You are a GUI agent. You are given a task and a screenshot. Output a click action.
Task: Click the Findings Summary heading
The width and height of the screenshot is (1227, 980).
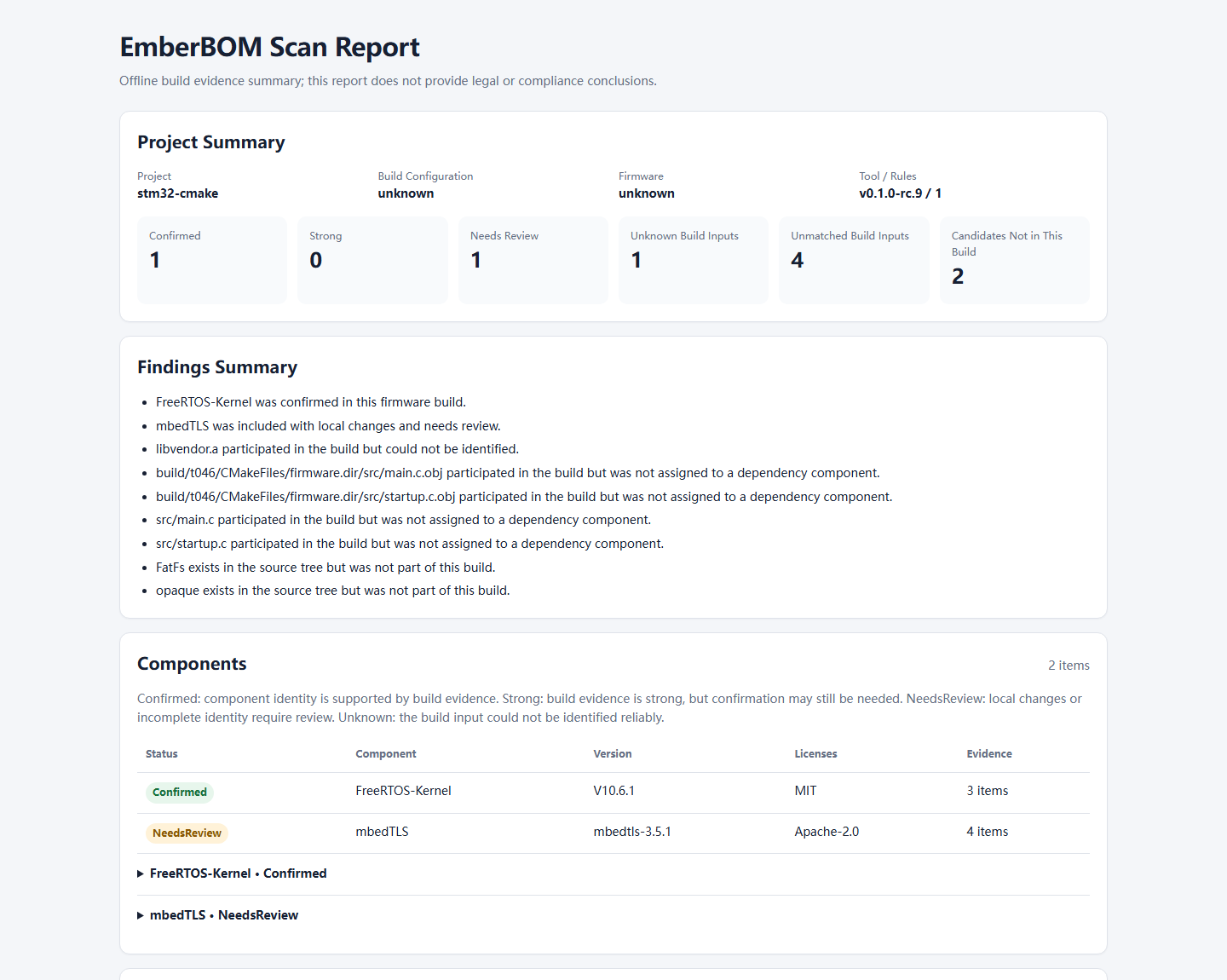point(217,367)
